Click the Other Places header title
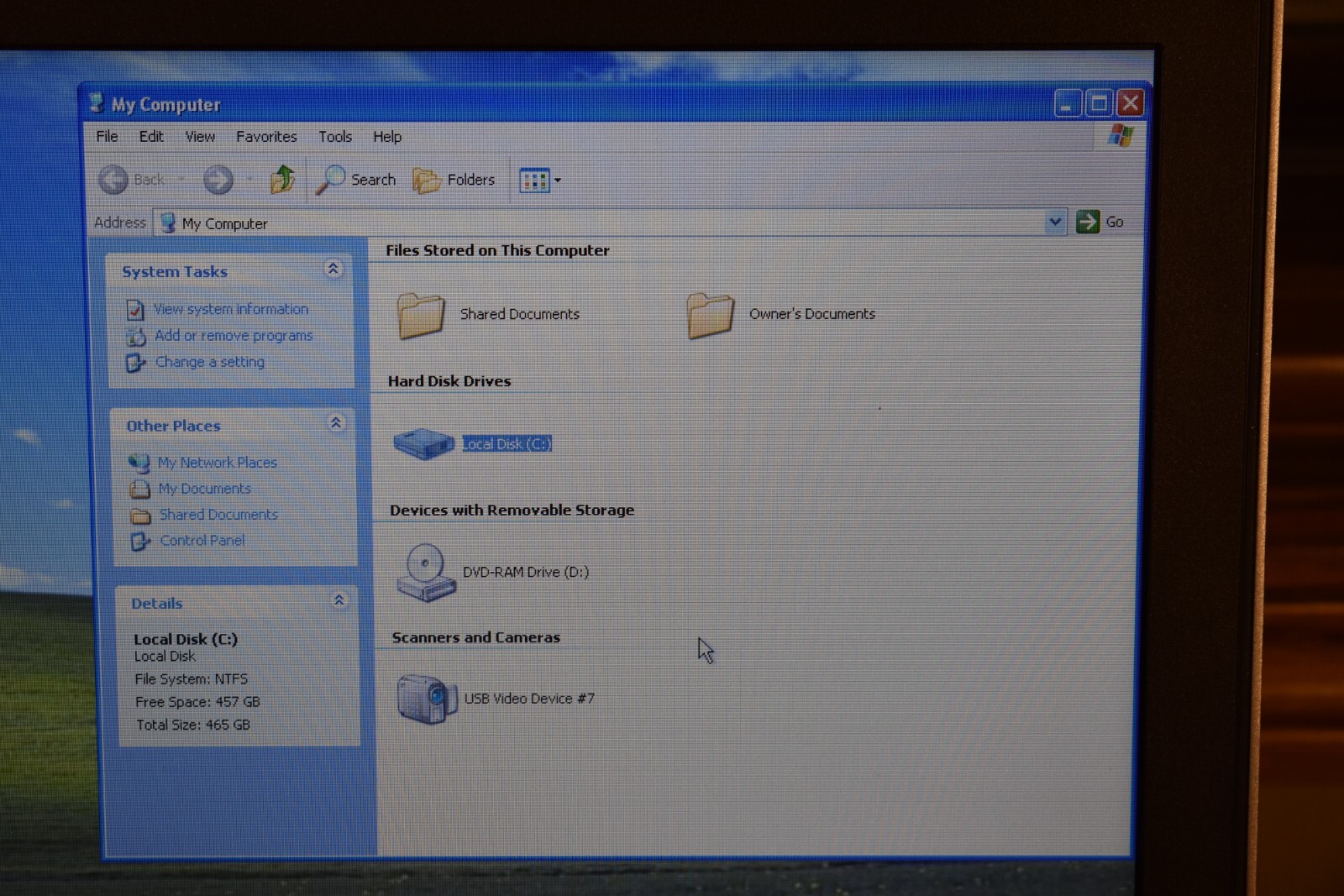Screen dimensions: 1344x896 tap(173, 426)
